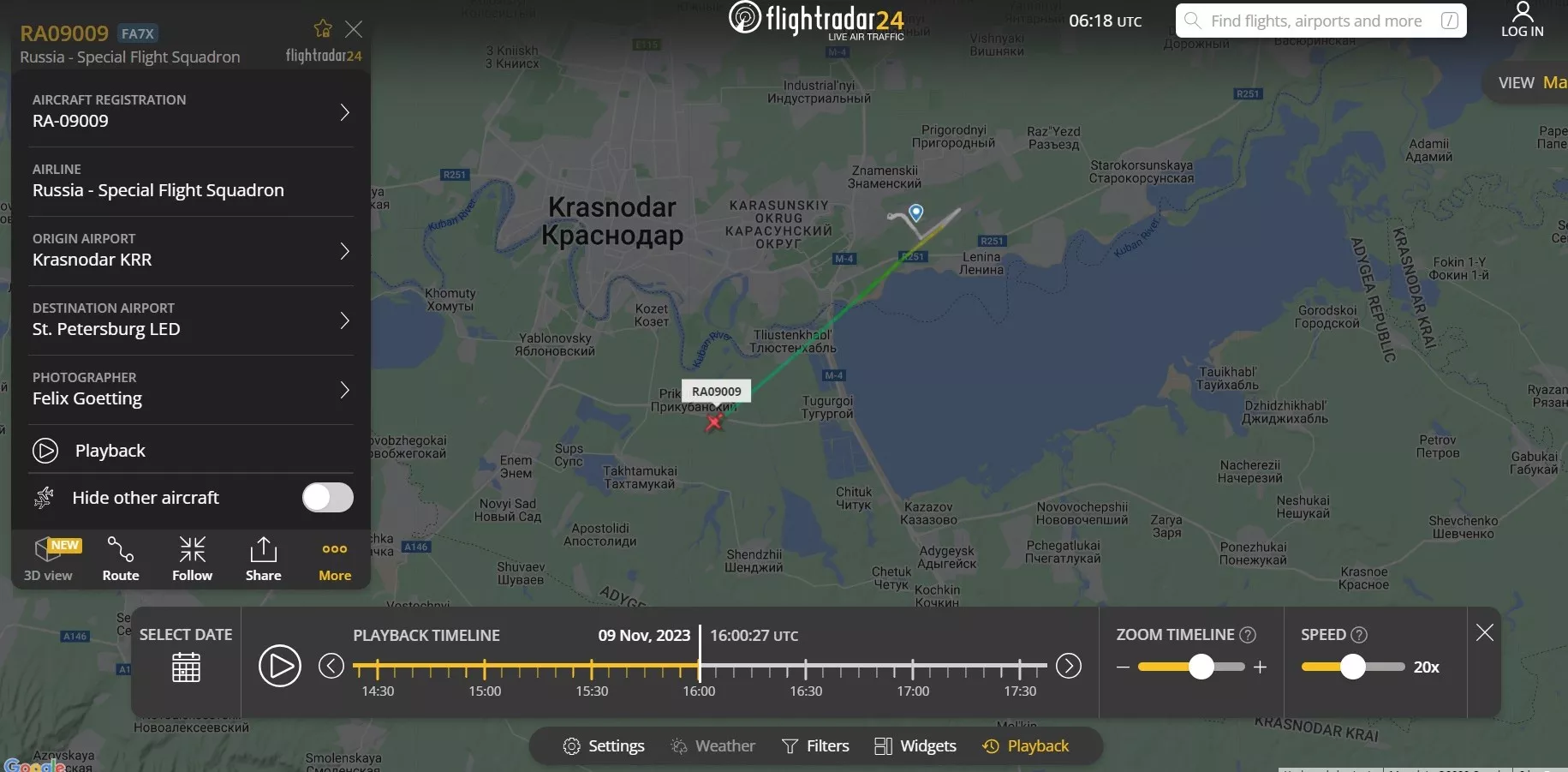
Task: Add the aircraft to favorites with the star icon
Action: pyautogui.click(x=323, y=28)
